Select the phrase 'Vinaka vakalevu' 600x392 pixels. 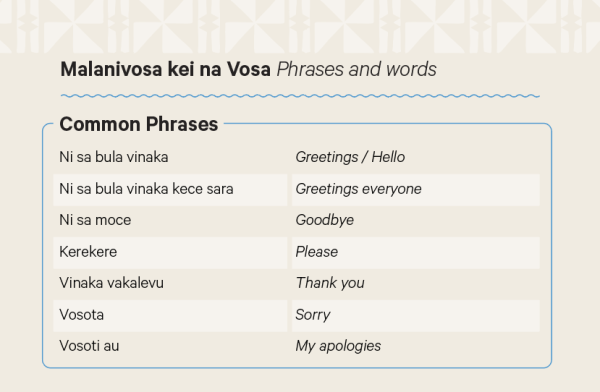coord(111,283)
